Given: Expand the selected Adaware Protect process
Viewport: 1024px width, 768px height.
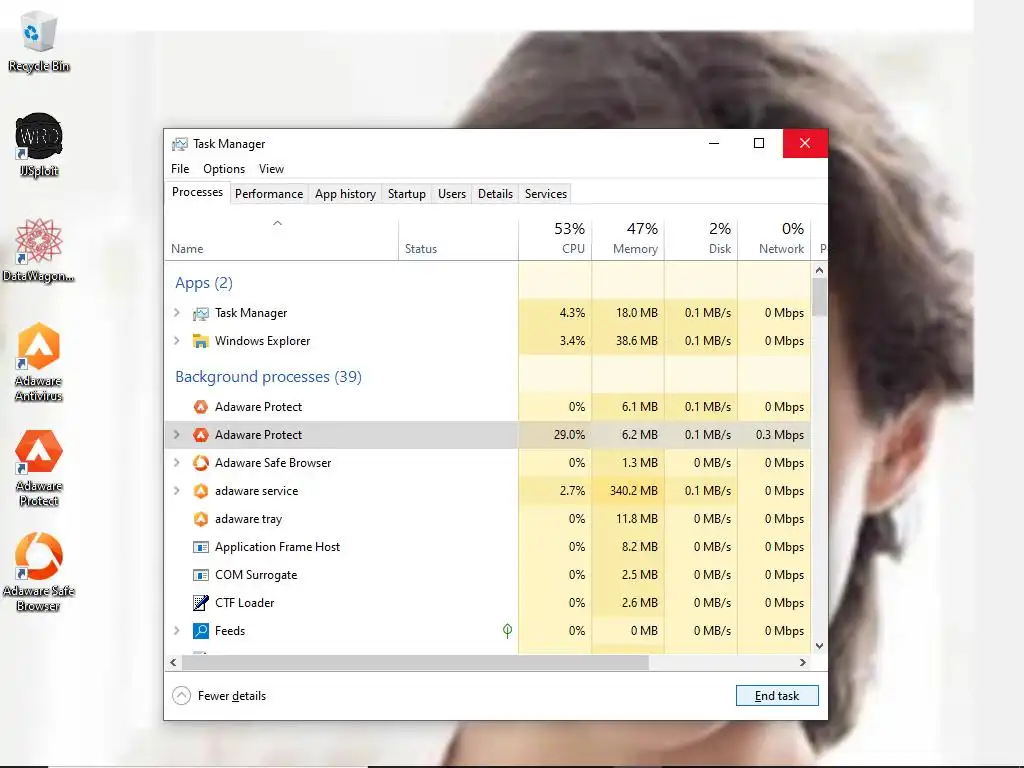Looking at the screenshot, I should pos(177,435).
